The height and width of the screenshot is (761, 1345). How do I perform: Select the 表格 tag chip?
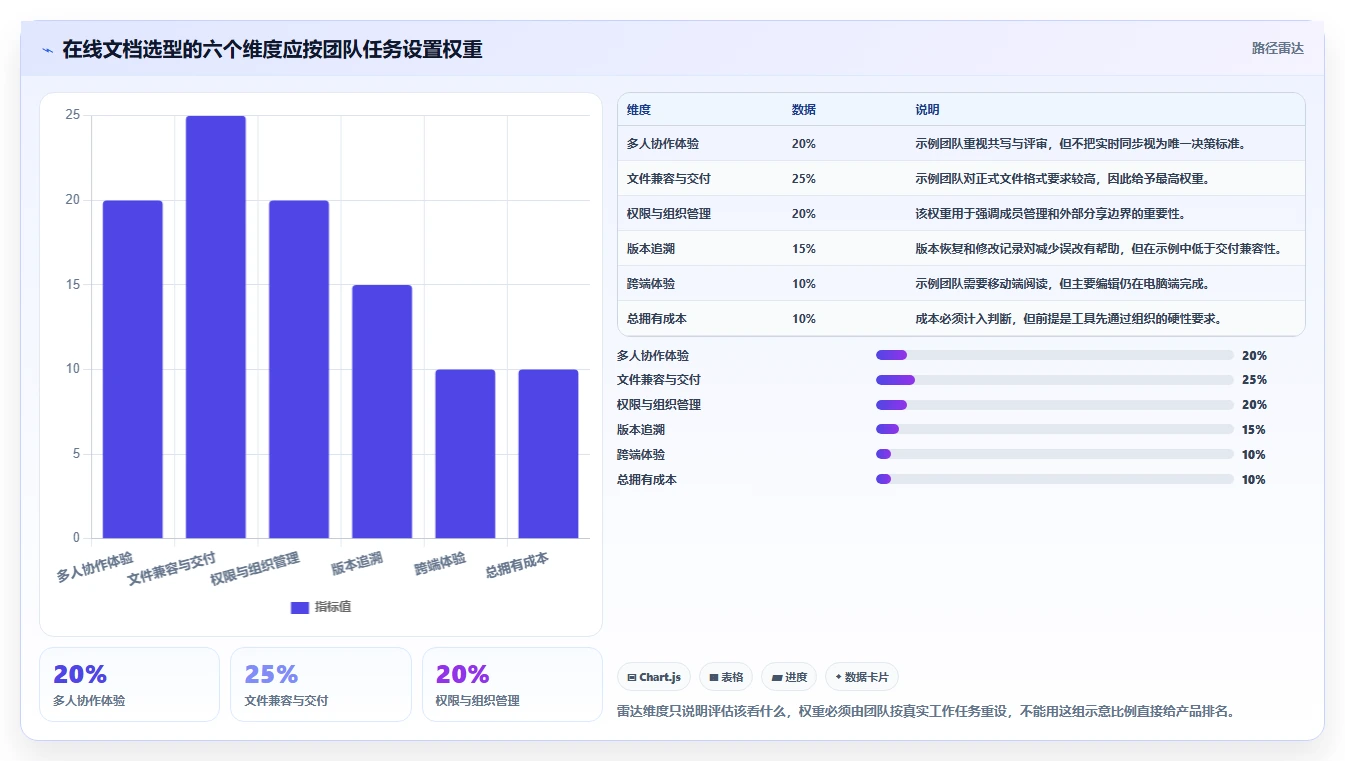click(726, 677)
